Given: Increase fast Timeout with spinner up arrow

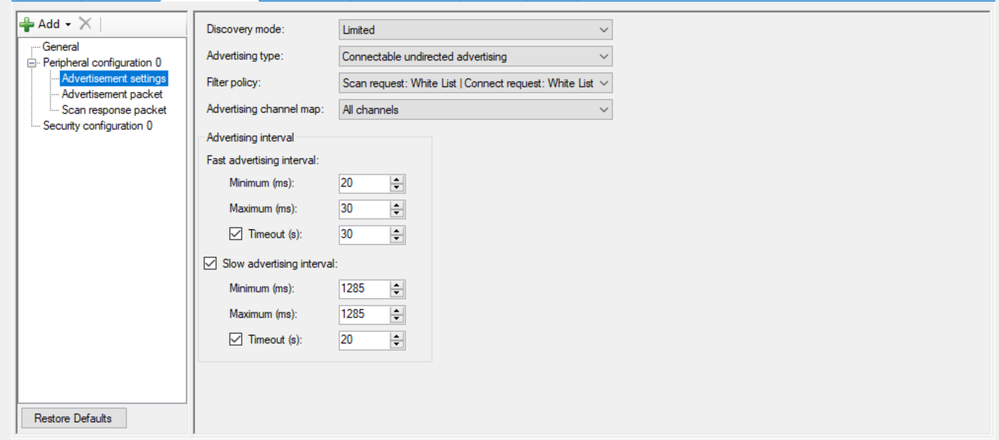Looking at the screenshot, I should pyautogui.click(x=398, y=230).
